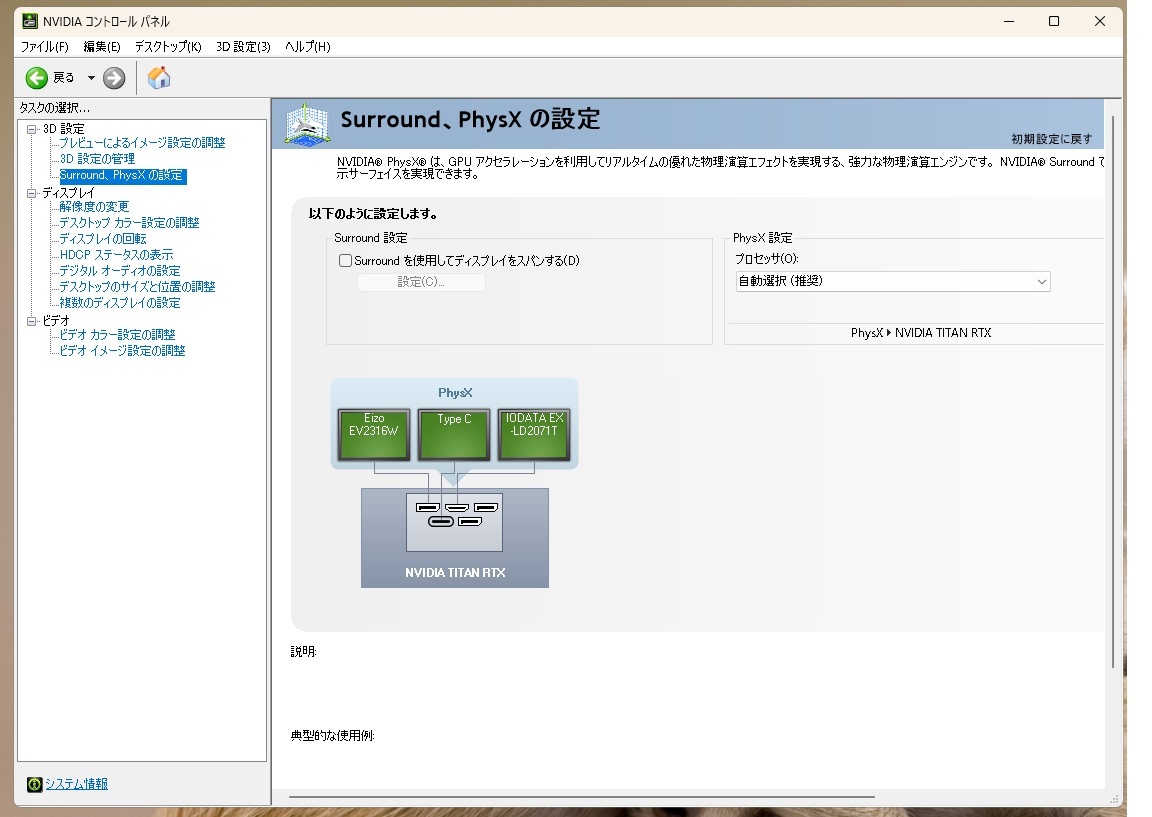This screenshot has width=1152, height=817.
Task: Open ビデオ カラー設定の調整
Action: click(x=118, y=334)
